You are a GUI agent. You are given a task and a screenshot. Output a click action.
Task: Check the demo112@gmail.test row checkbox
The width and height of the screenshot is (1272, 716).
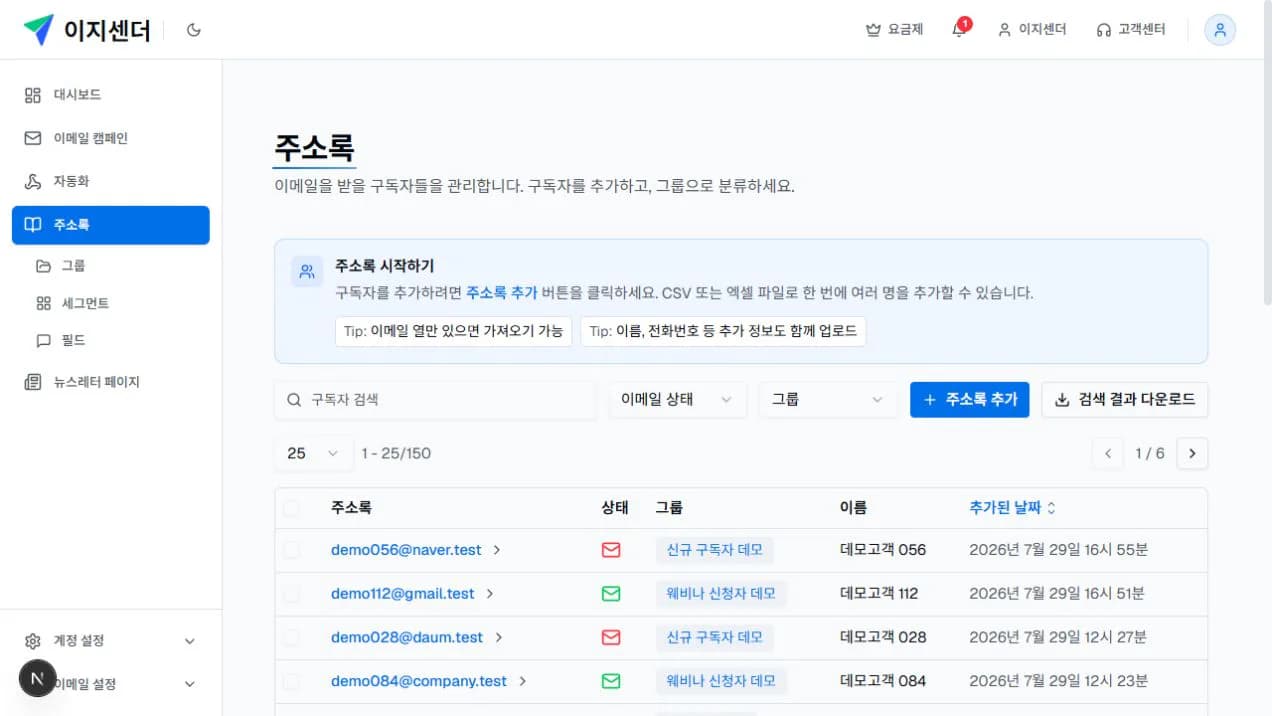(x=291, y=594)
